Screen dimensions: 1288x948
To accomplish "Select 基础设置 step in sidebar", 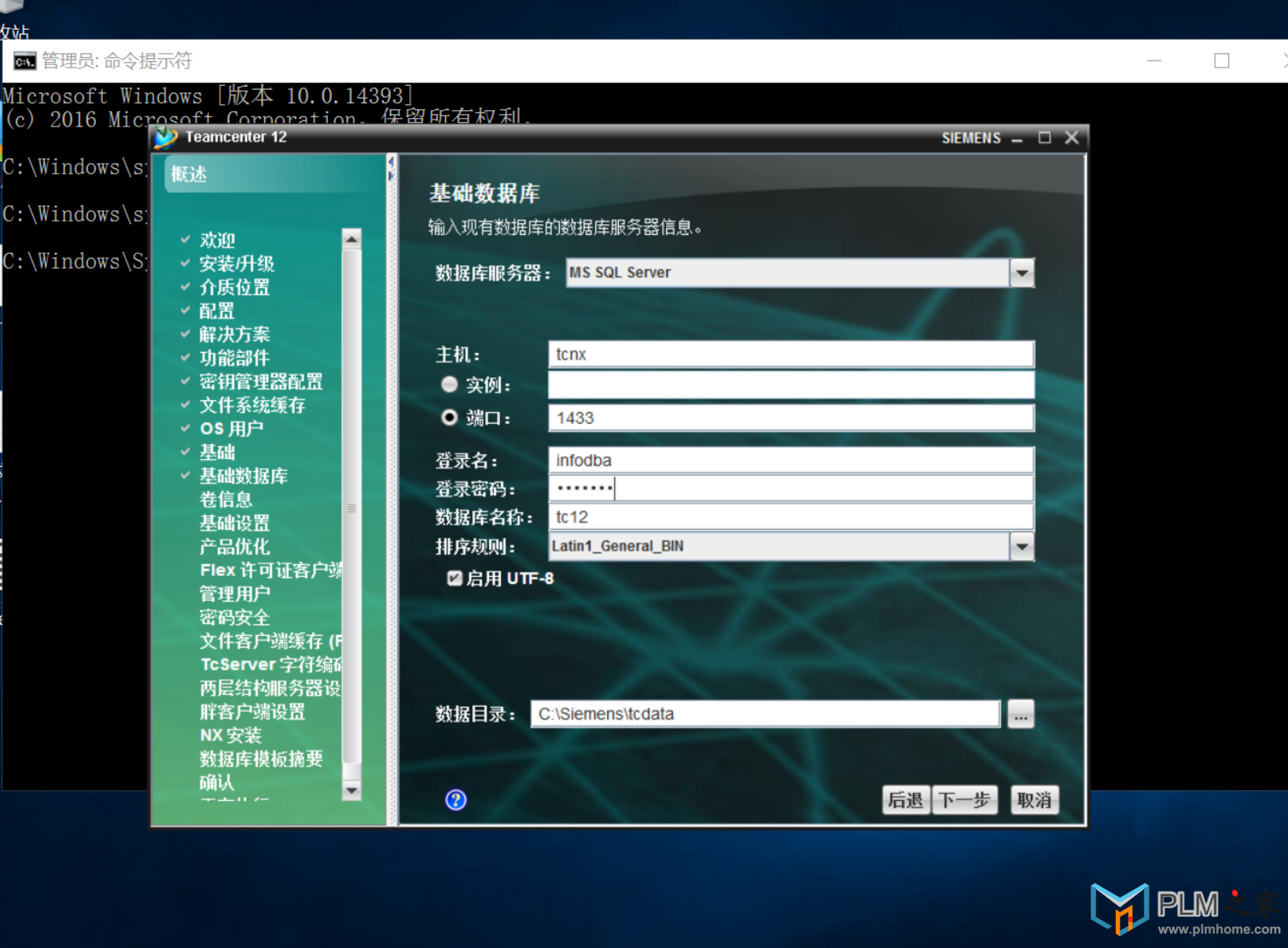I will (x=234, y=523).
